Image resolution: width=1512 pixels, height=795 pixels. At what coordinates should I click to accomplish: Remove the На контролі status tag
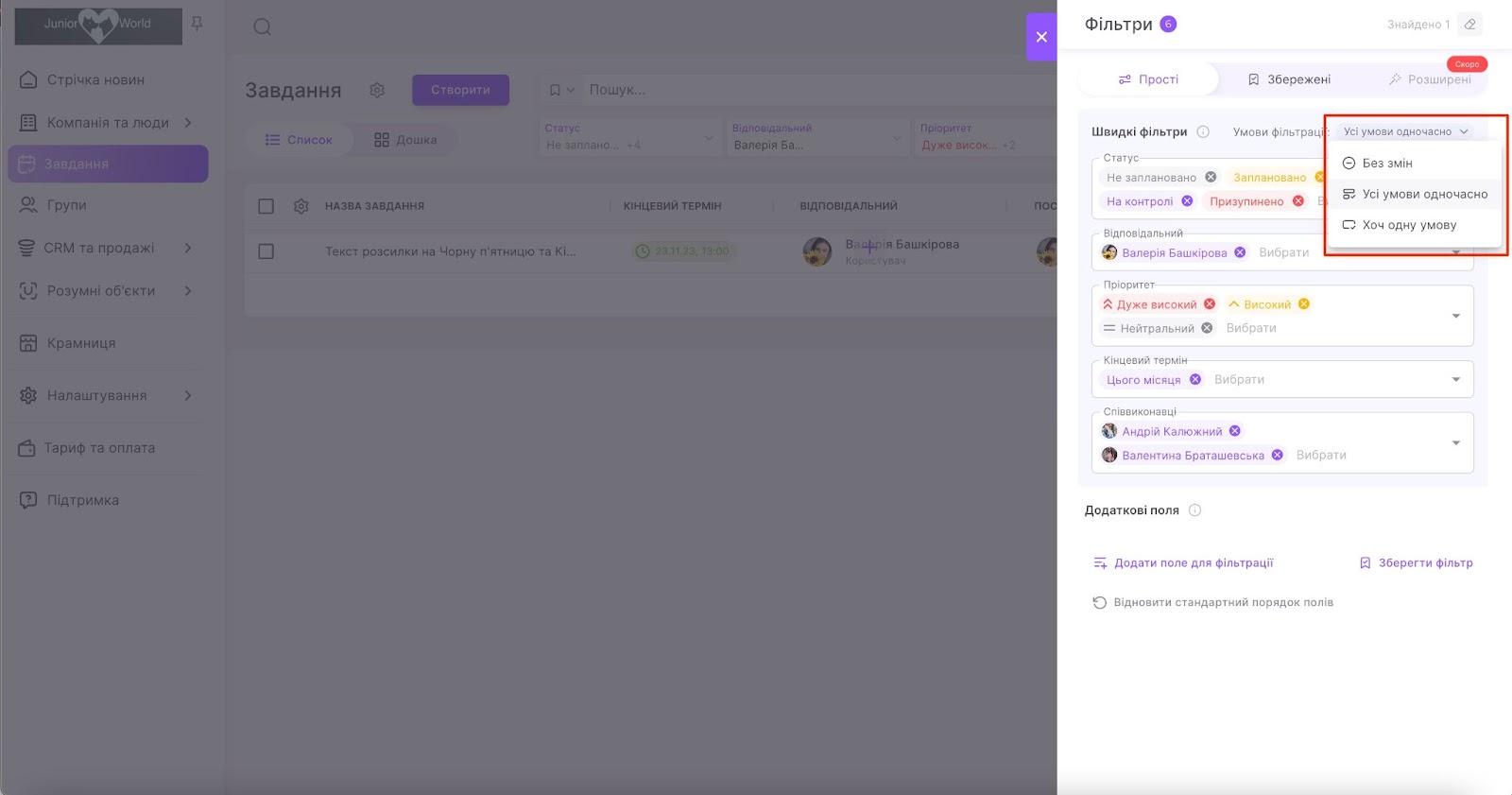1187,201
